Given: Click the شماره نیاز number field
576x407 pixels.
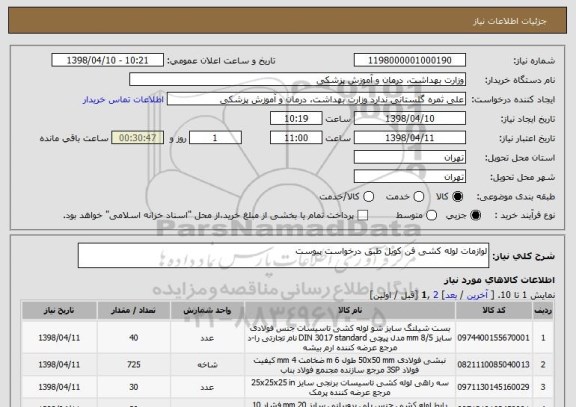Looking at the screenshot, I should coord(410,60).
